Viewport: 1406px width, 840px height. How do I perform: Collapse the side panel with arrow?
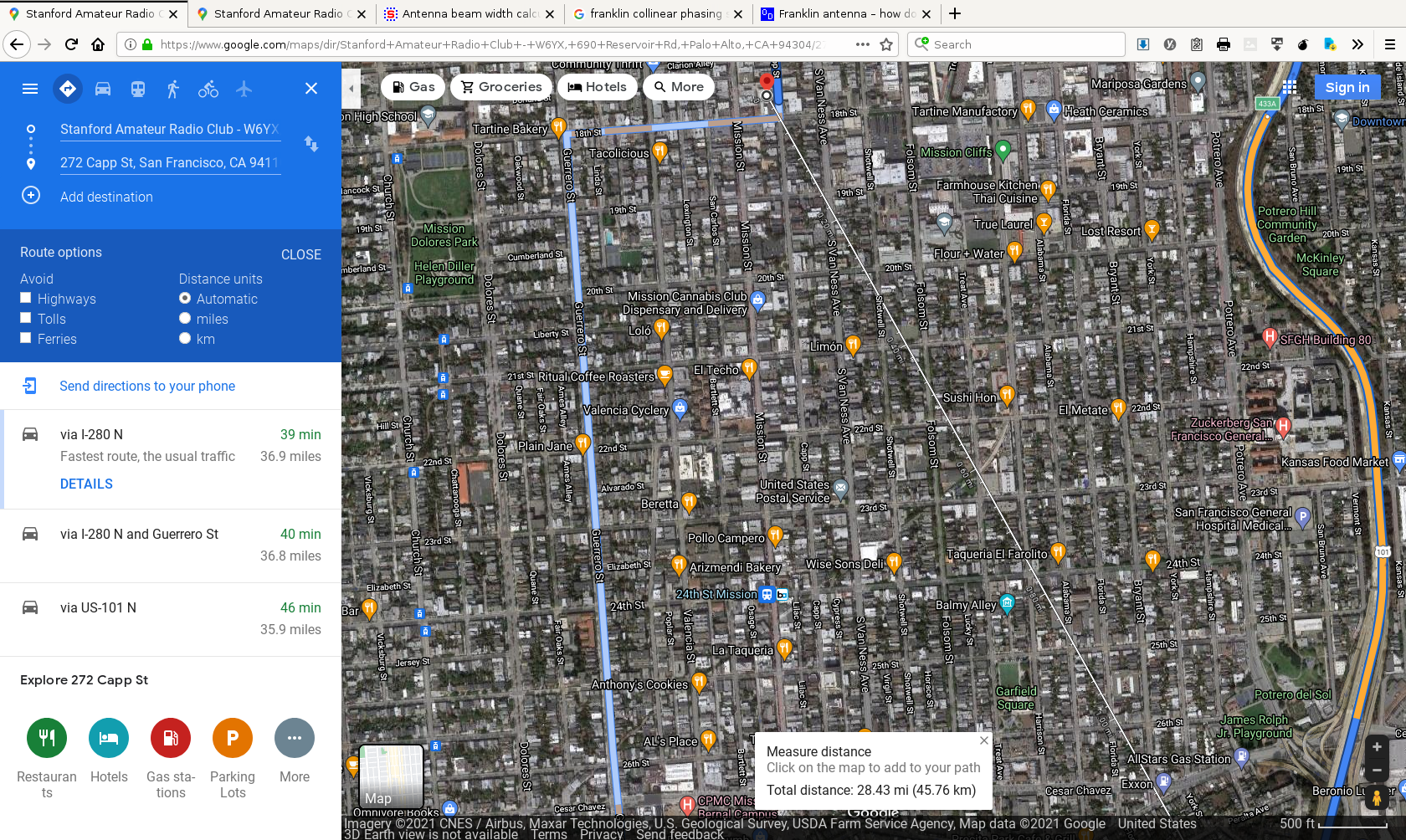pos(351,88)
